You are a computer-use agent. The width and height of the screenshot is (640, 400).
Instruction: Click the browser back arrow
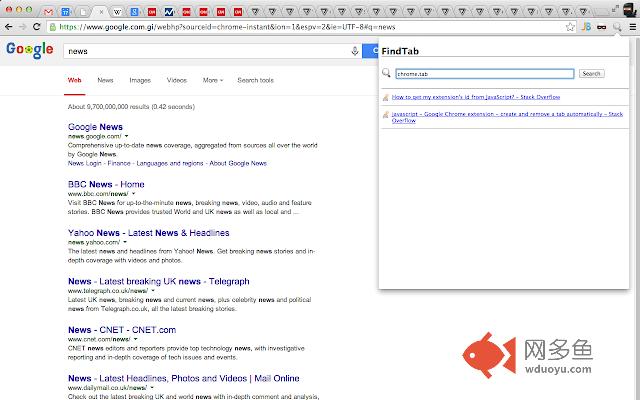[x=10, y=27]
